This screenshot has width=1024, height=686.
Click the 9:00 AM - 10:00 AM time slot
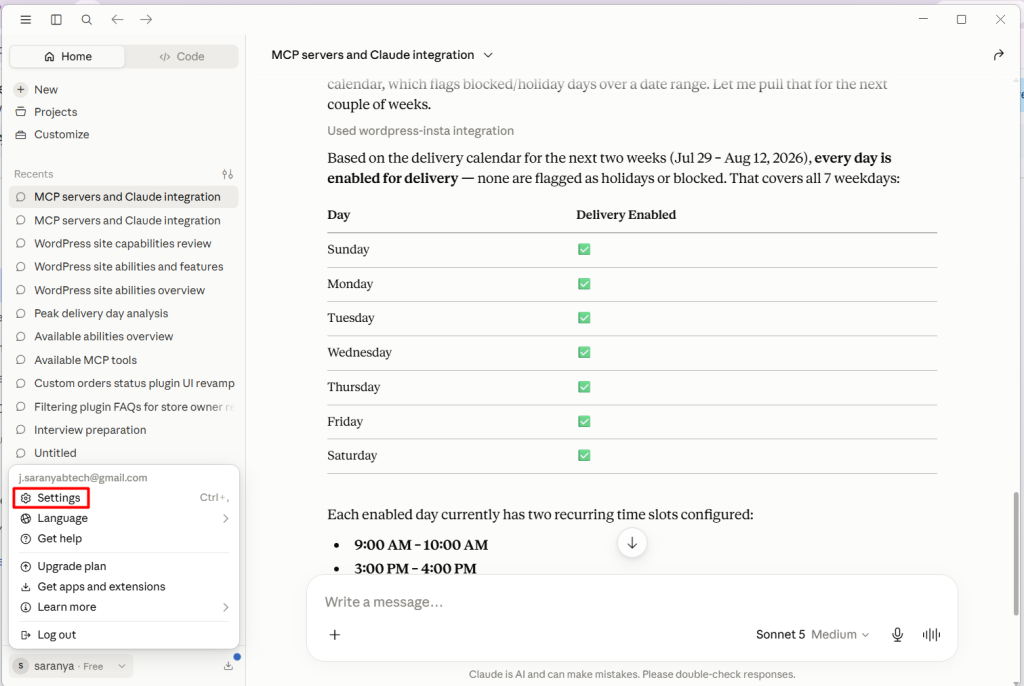point(421,545)
